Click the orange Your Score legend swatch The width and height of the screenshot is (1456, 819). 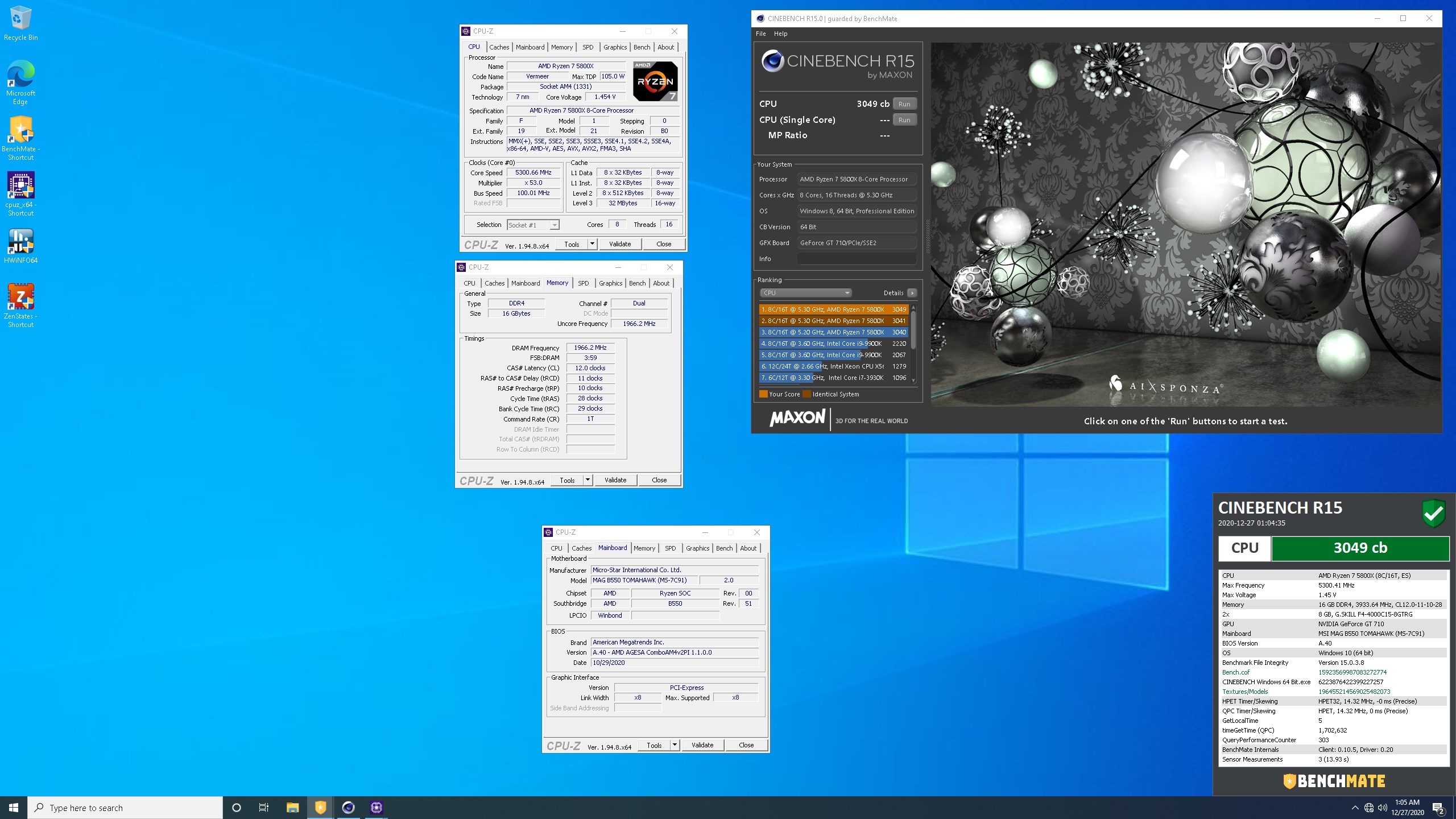(x=763, y=394)
